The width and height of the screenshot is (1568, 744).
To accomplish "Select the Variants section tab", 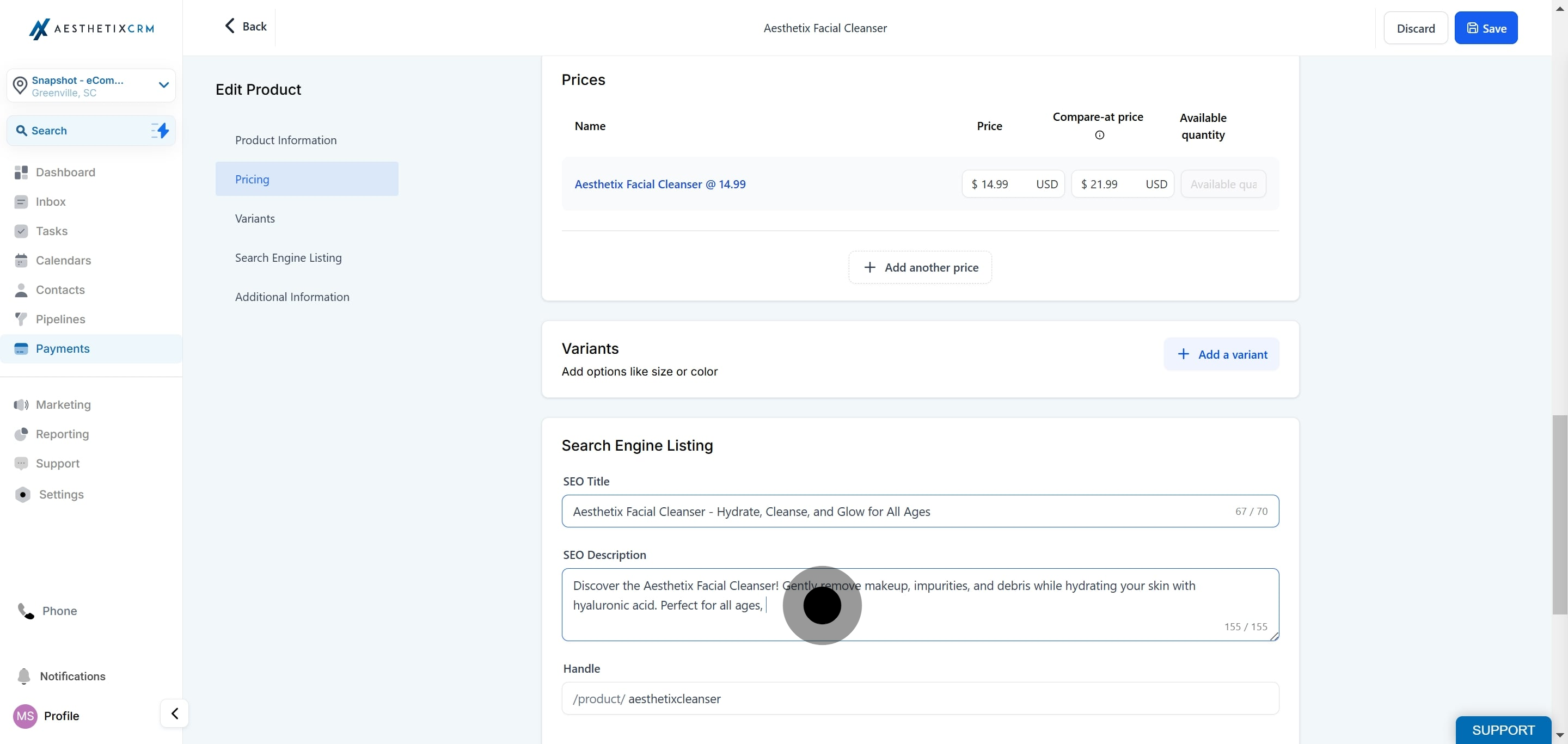I will tap(254, 218).
